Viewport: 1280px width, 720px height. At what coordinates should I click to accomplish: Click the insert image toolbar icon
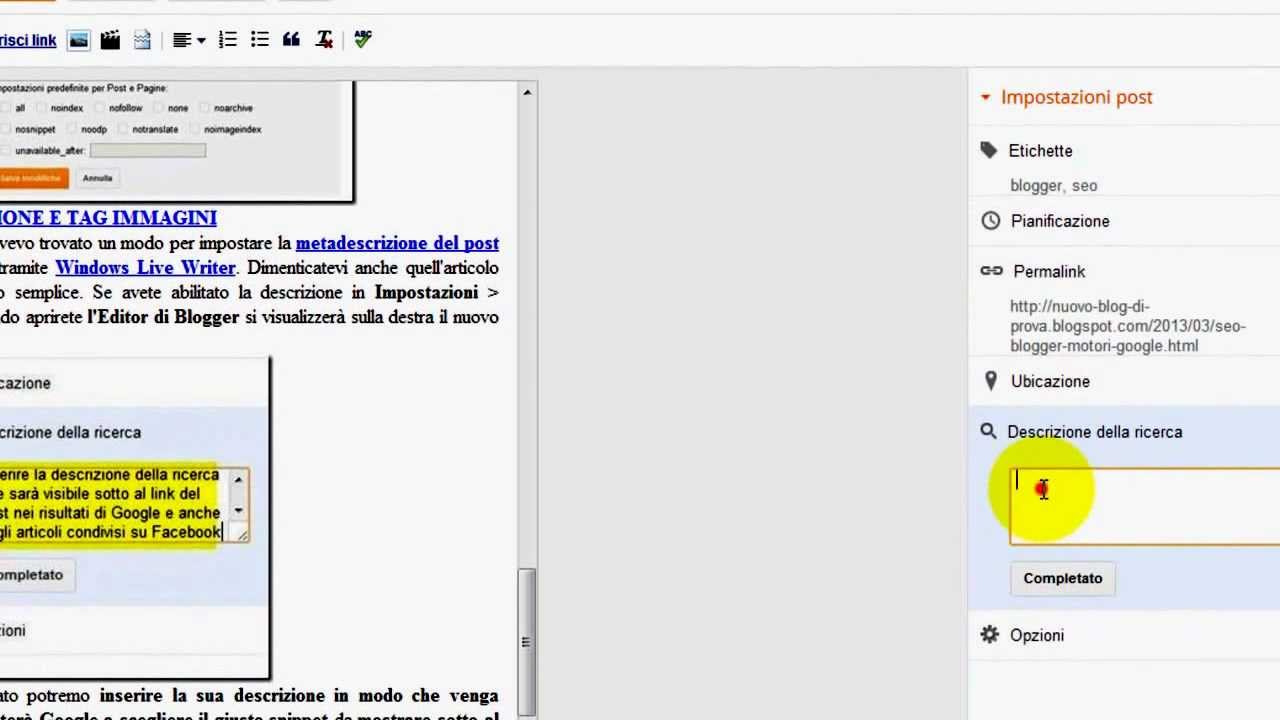click(x=79, y=40)
